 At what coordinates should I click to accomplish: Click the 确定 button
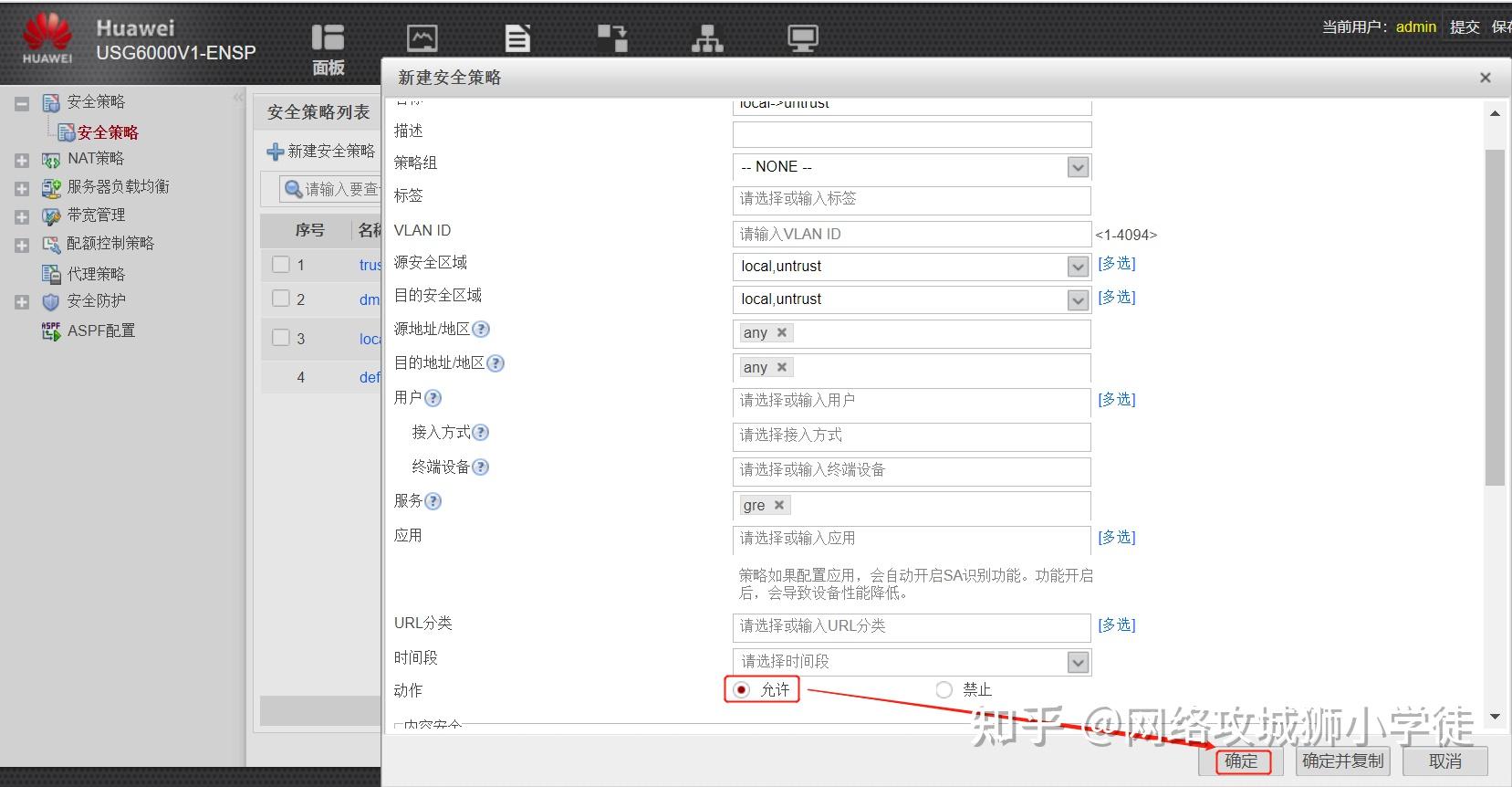tap(1243, 761)
